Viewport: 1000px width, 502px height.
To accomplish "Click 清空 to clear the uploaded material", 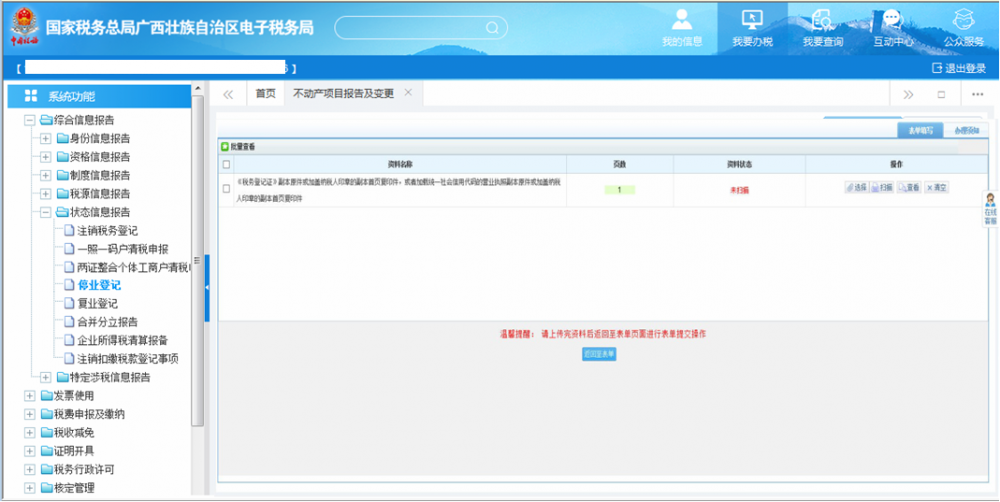I will tap(936, 188).
